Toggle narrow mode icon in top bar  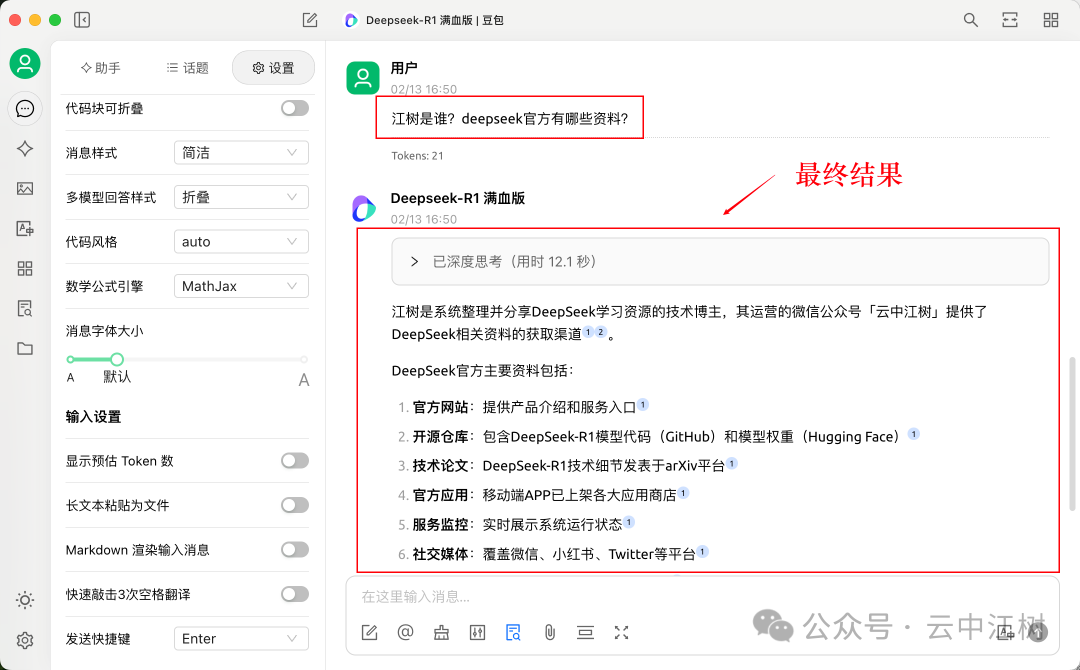[x=1010, y=20]
